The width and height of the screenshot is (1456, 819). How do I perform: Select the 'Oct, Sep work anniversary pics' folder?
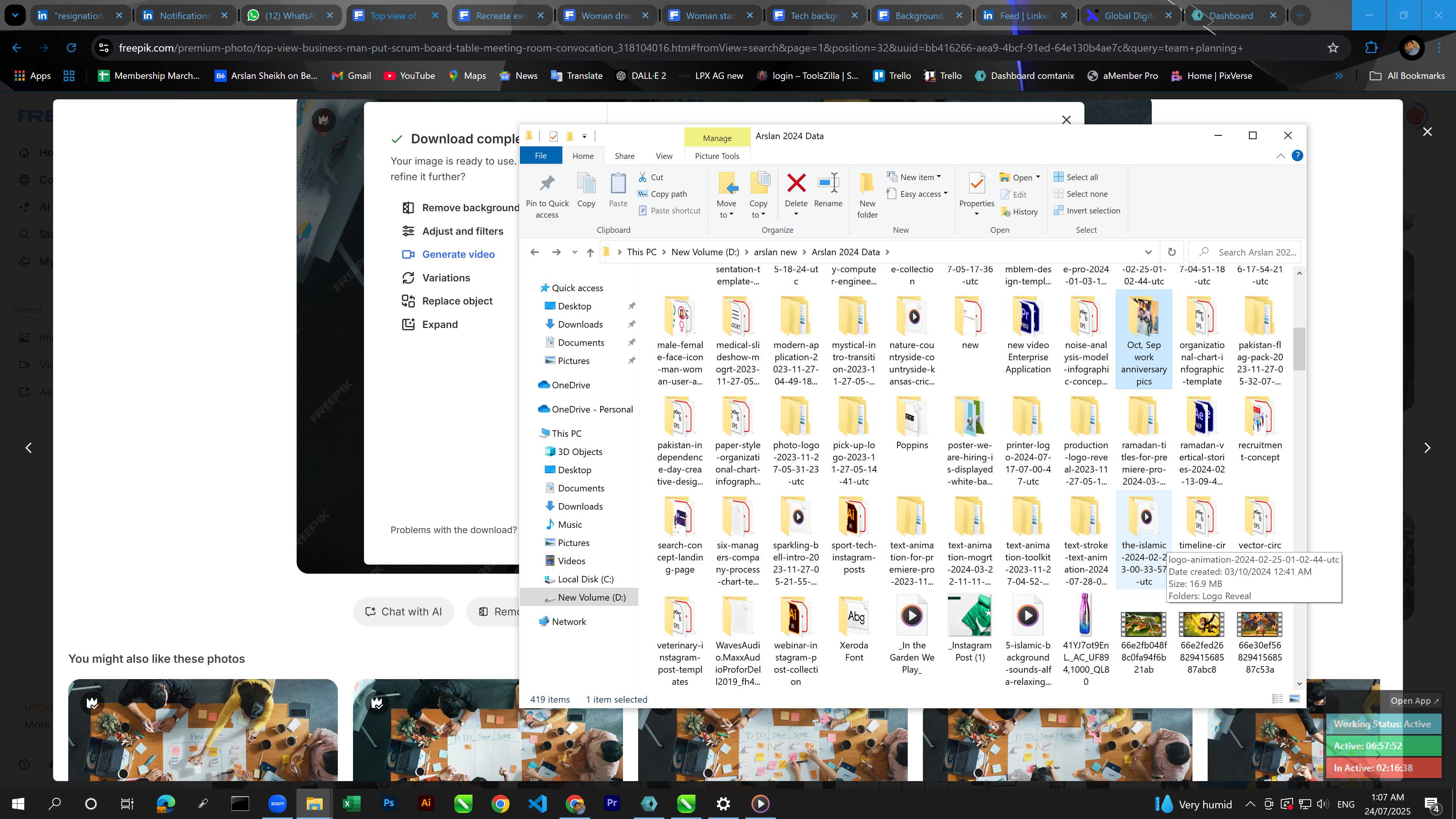[1144, 340]
